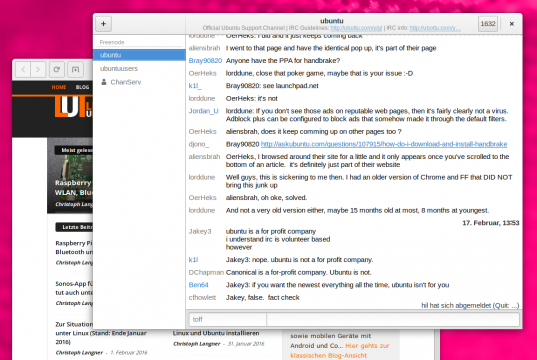
Task: Click the message entry field
Action: [x=393, y=320]
